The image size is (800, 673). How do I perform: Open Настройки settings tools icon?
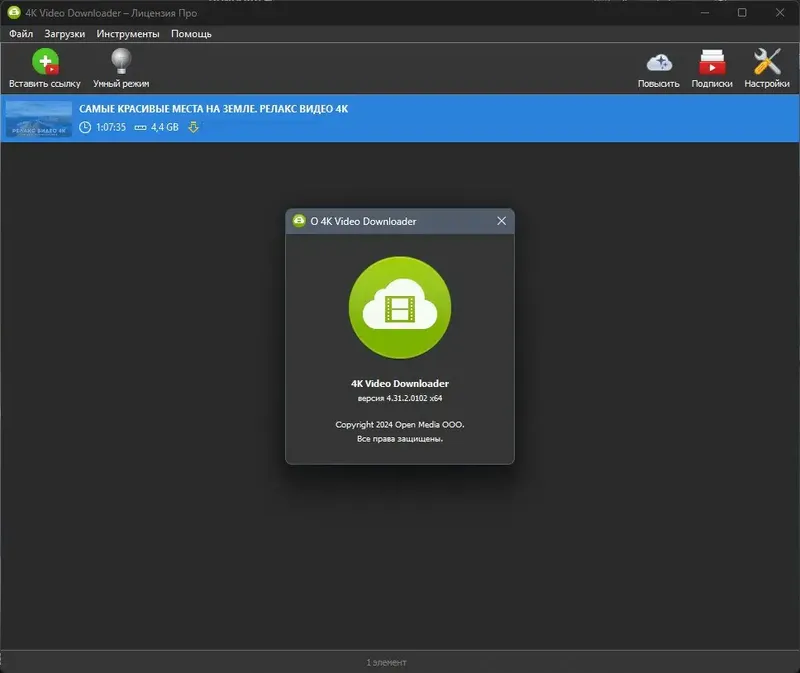767,61
